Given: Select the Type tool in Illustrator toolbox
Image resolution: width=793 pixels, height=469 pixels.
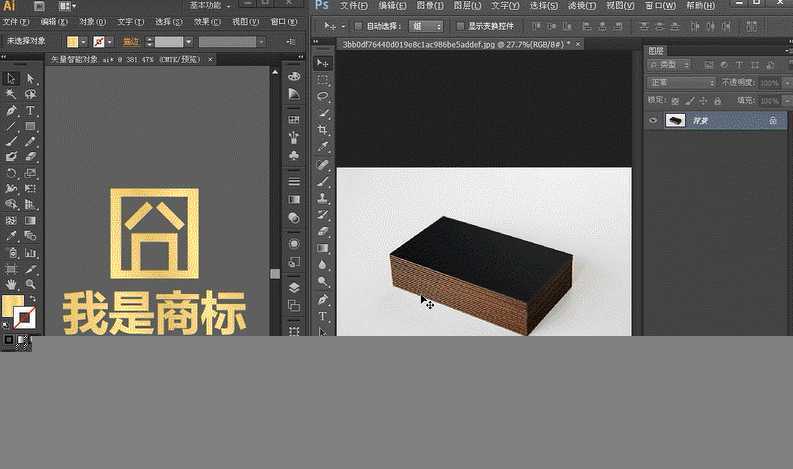Looking at the screenshot, I should [x=30, y=110].
